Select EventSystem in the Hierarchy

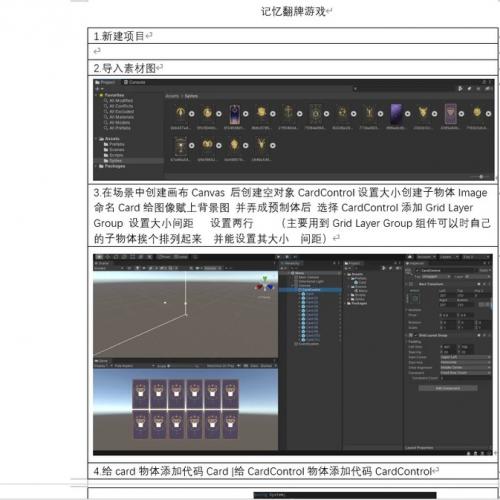[x=308, y=344]
